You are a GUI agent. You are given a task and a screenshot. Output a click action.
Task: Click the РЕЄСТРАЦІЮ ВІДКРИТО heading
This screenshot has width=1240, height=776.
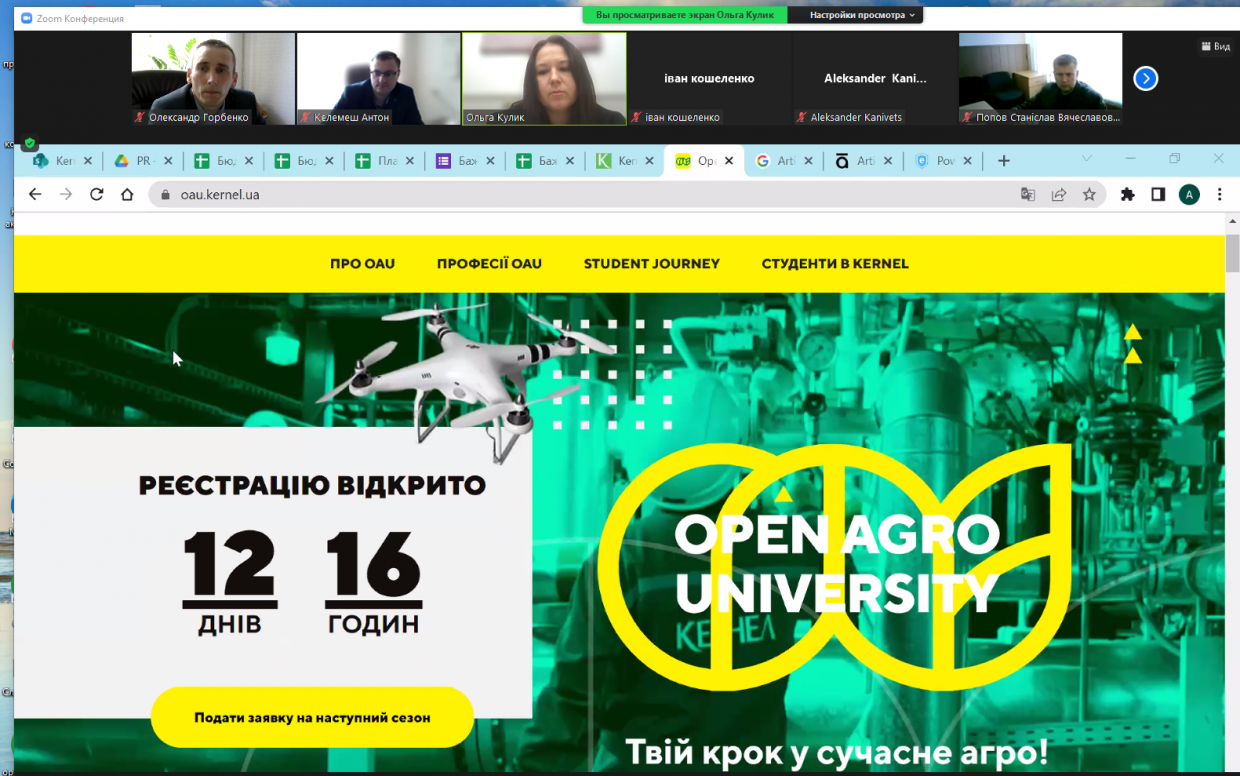pos(312,486)
